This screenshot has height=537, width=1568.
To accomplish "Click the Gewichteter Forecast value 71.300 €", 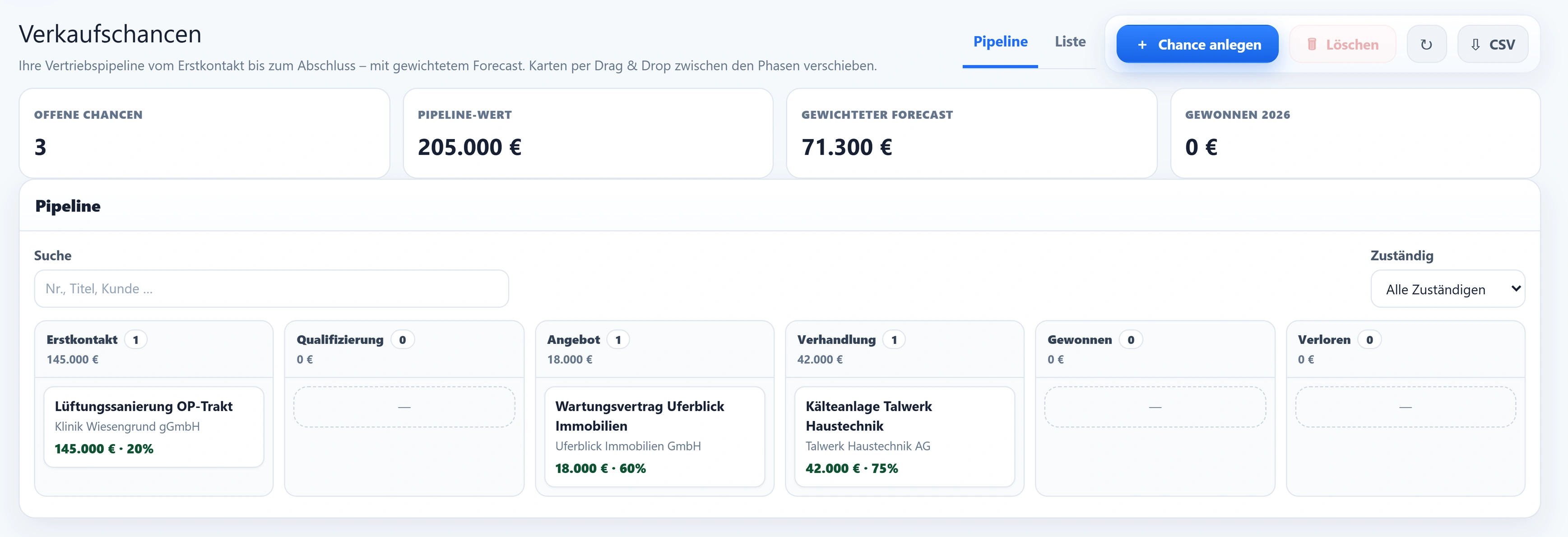I will click(x=847, y=148).
